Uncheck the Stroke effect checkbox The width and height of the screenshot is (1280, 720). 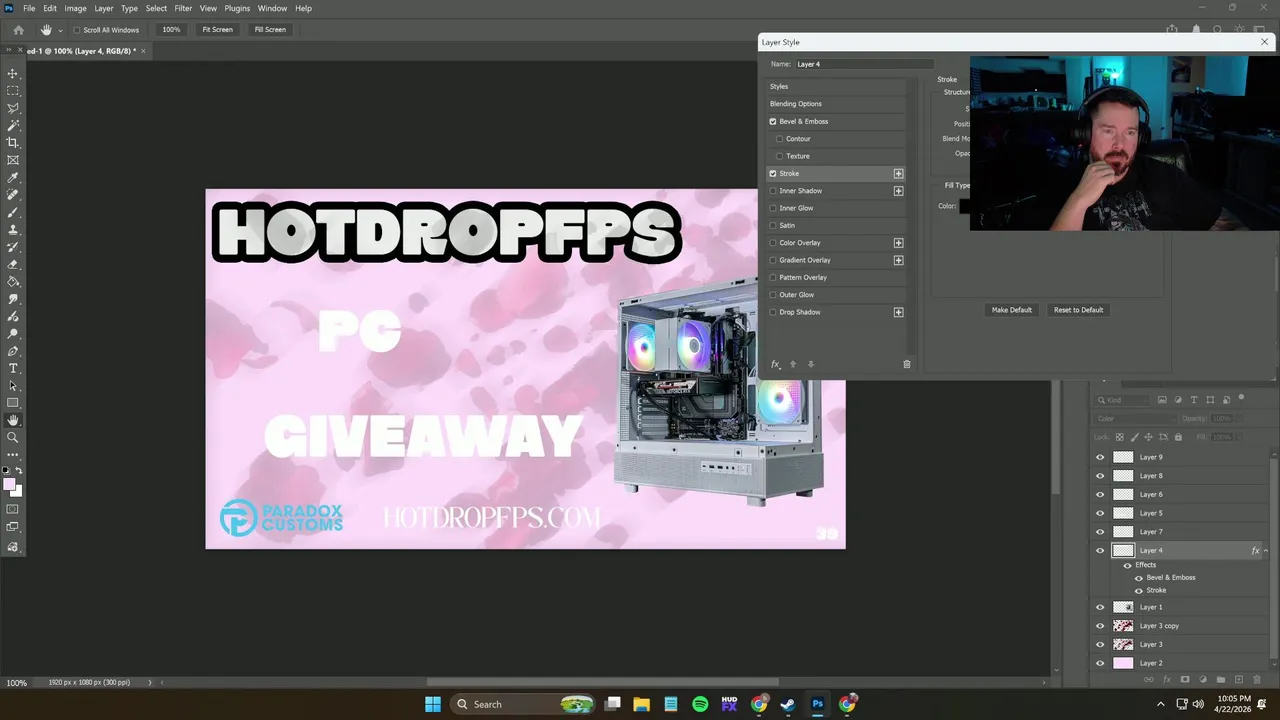[773, 173]
